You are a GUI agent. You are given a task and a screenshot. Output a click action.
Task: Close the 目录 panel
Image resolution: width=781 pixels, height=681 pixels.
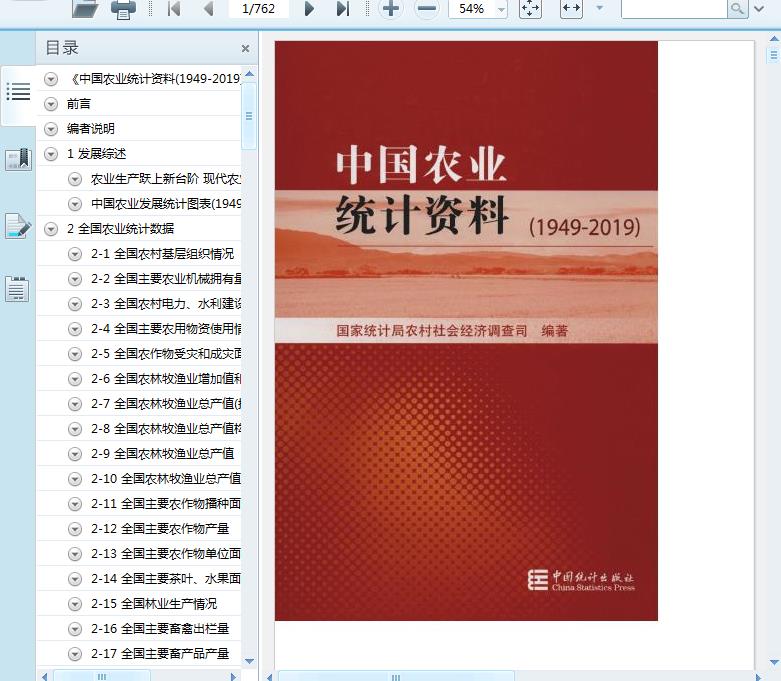[245, 48]
